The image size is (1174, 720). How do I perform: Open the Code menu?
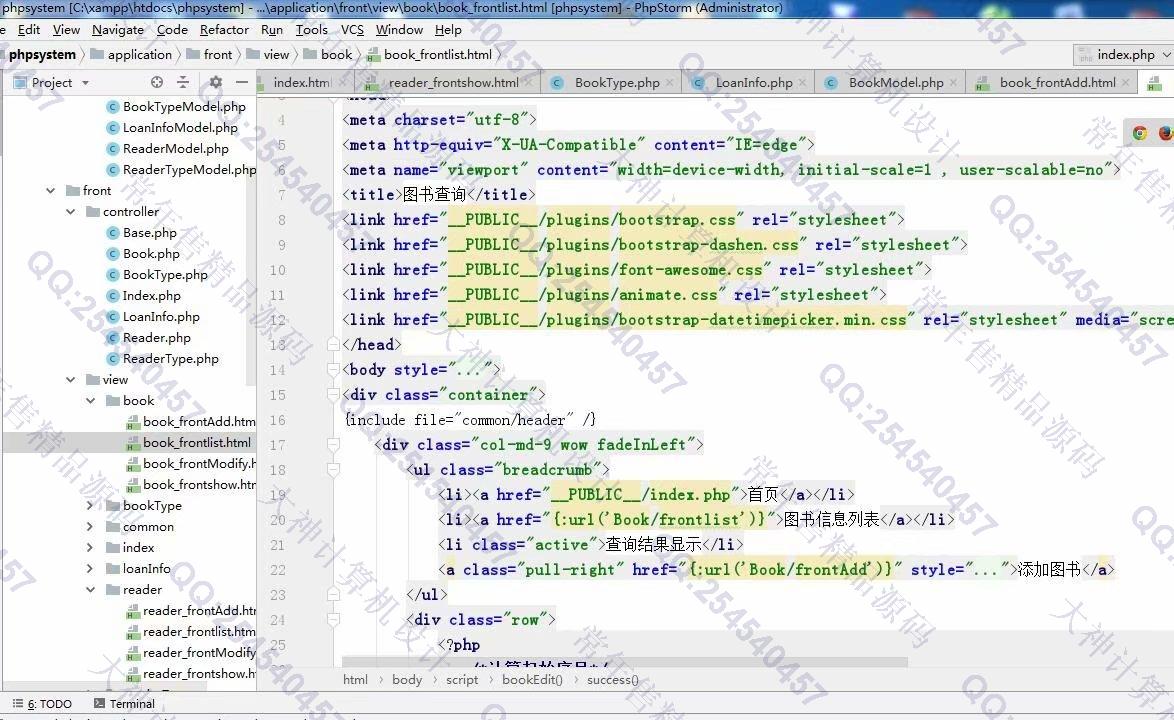(x=172, y=30)
